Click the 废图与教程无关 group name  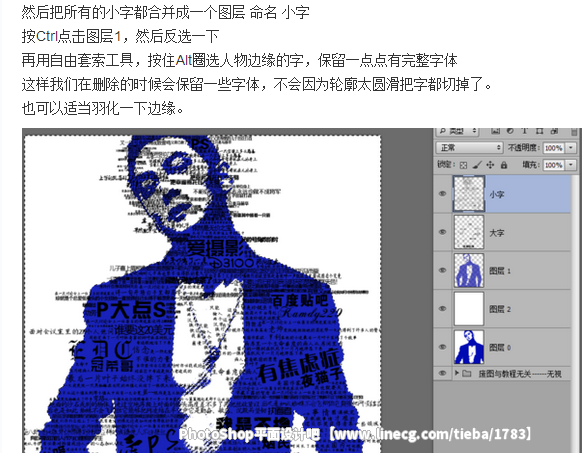520,374
